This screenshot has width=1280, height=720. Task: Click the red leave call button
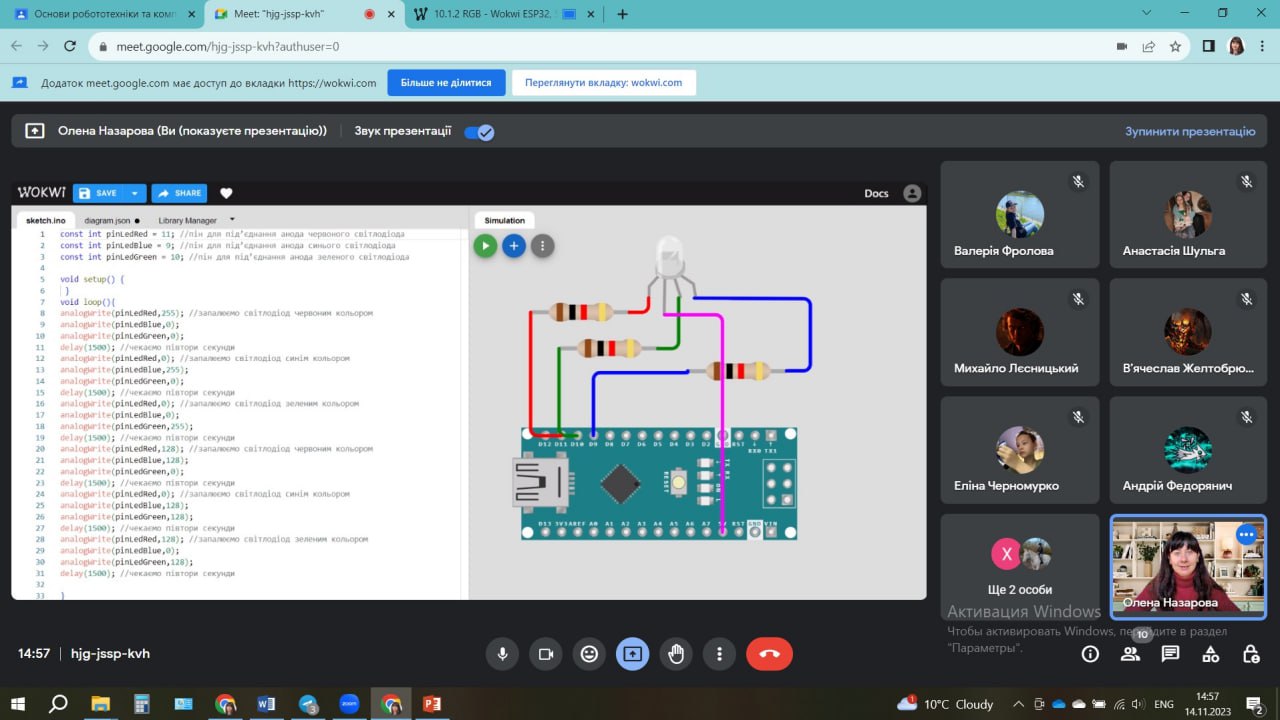click(769, 654)
